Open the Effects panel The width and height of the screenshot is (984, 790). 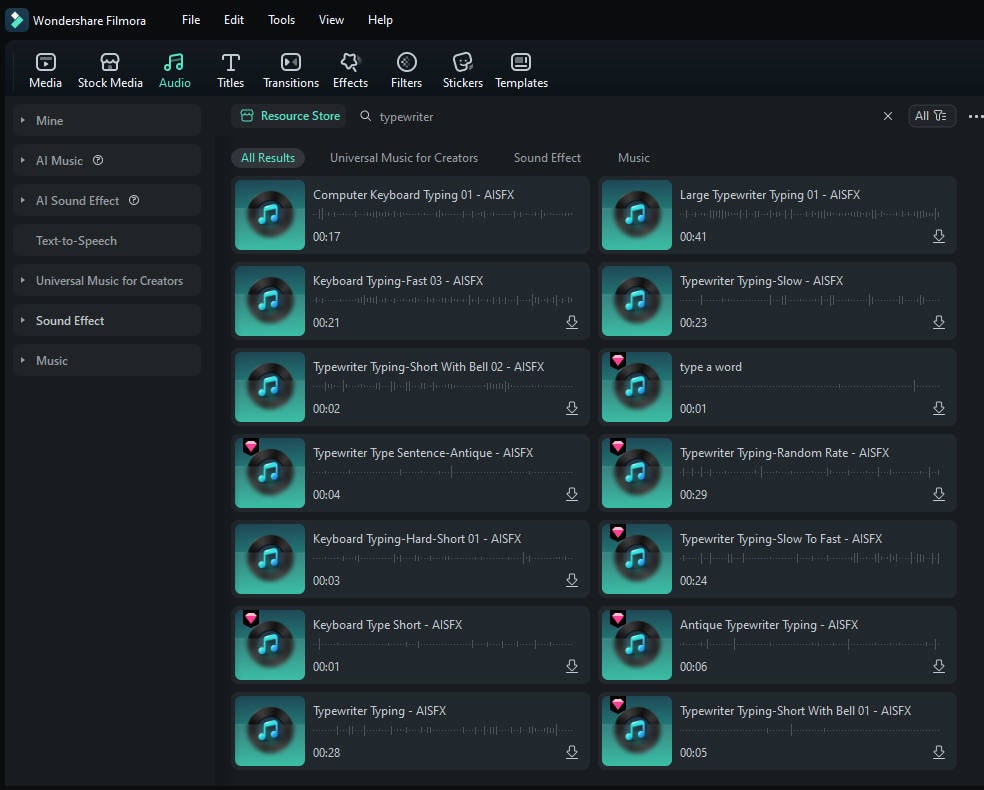coord(350,70)
